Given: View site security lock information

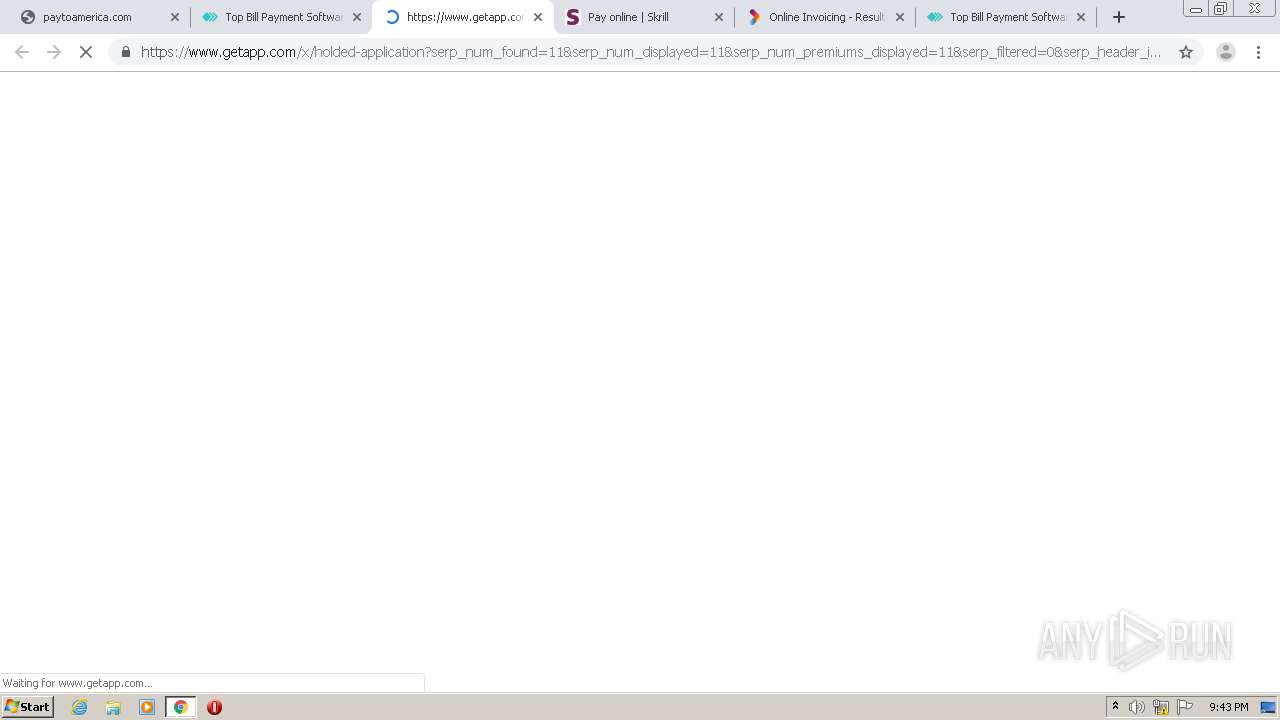Looking at the screenshot, I should [x=126, y=52].
